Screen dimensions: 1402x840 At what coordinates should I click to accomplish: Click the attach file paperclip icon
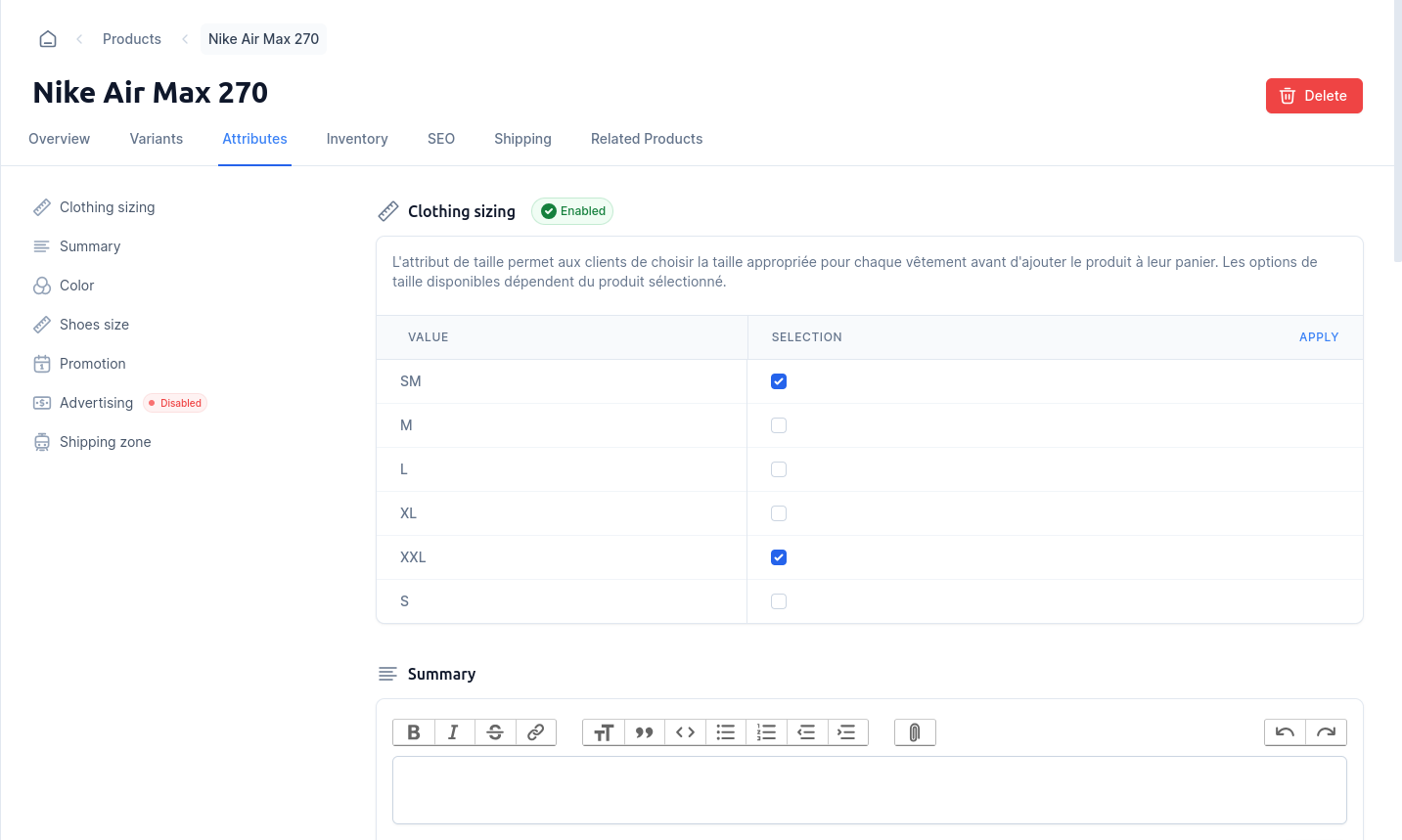point(915,732)
